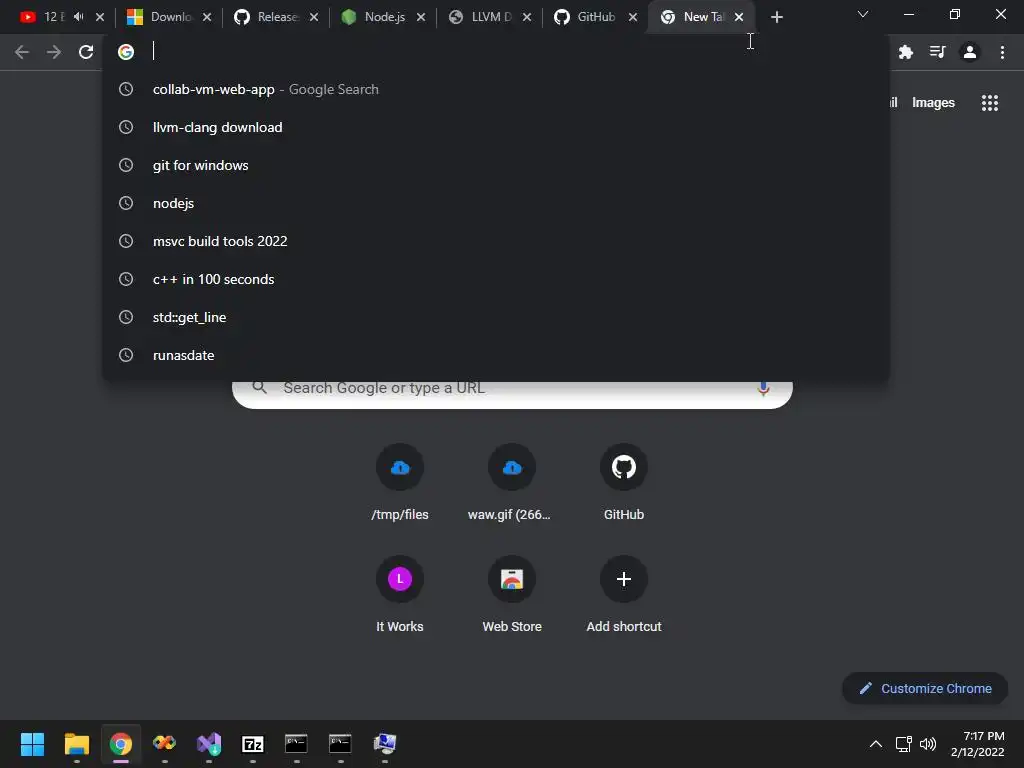1024x768 pixels.
Task: Switch to the GitHub Releases tab
Action: 274,17
